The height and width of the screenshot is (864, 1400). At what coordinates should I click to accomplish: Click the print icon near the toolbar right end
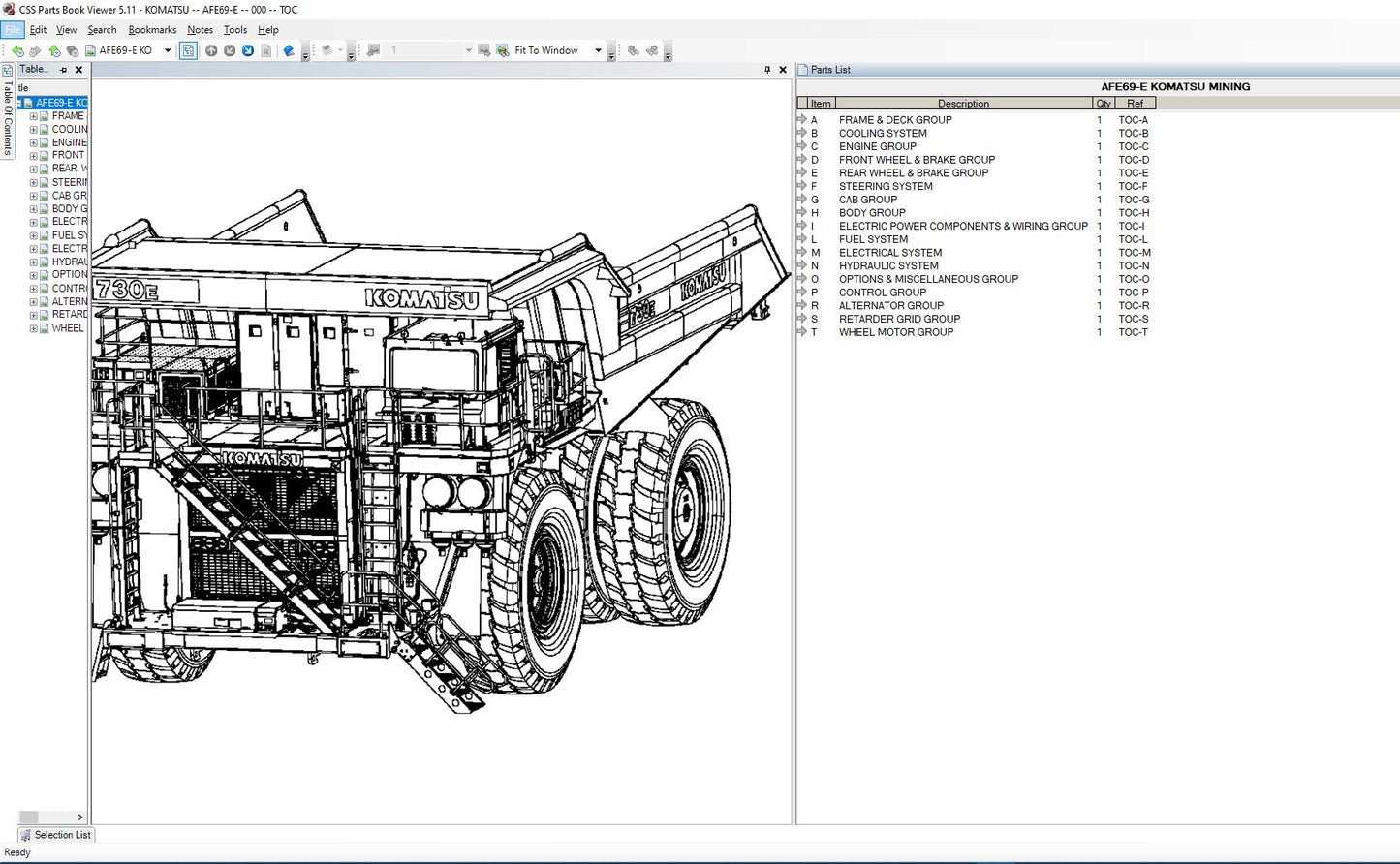click(x=635, y=50)
